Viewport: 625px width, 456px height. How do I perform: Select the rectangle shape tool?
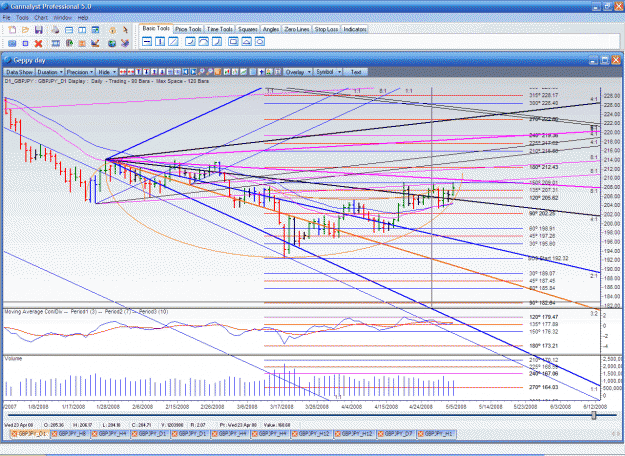(x=233, y=41)
